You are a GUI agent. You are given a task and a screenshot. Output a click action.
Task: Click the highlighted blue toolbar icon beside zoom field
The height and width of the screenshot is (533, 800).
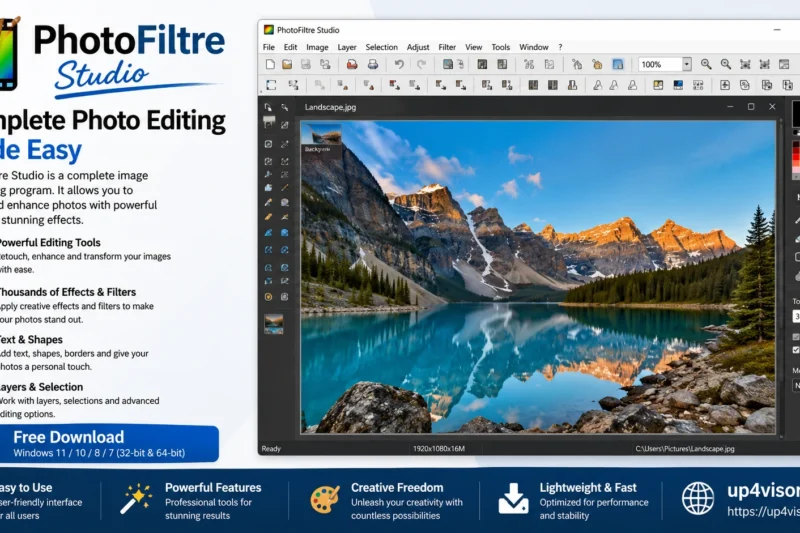618,64
